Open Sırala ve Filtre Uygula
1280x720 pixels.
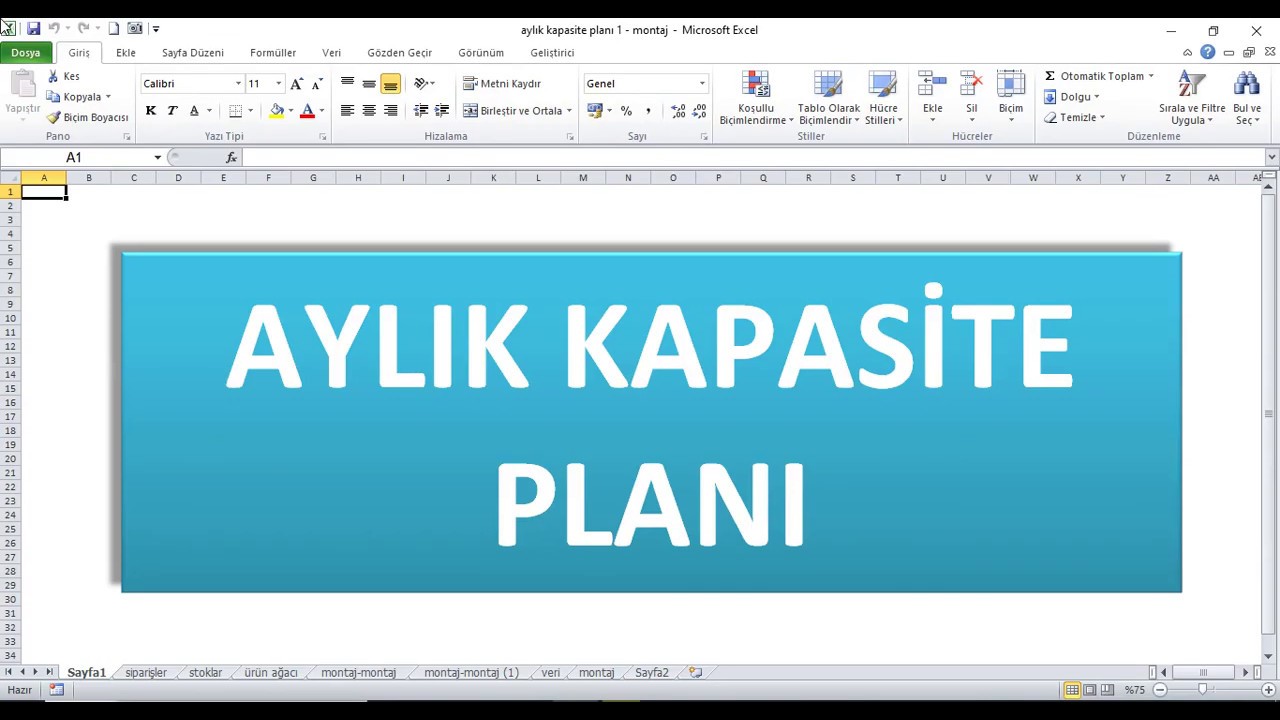pyautogui.click(x=1192, y=98)
